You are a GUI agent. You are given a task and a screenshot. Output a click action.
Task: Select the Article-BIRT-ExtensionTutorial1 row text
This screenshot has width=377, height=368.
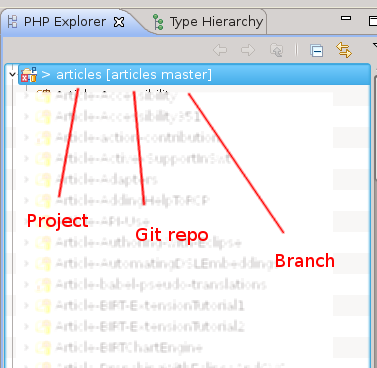point(150,305)
